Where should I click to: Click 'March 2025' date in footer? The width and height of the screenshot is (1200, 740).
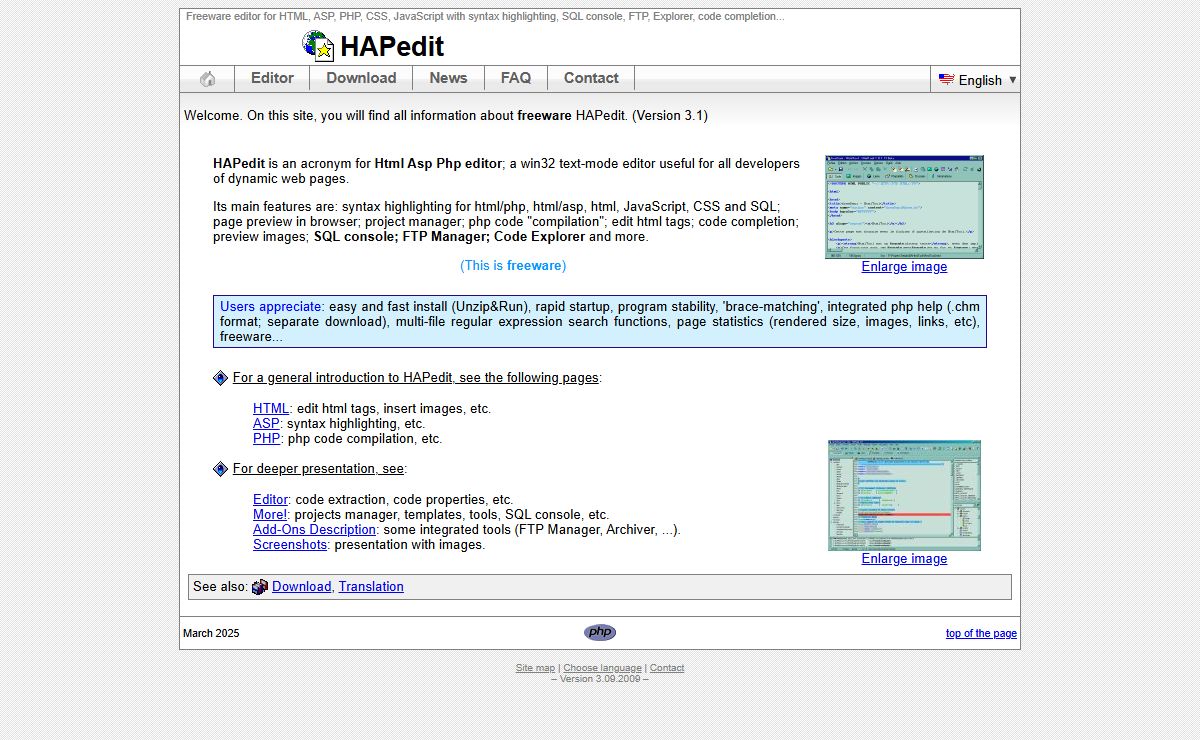point(211,633)
